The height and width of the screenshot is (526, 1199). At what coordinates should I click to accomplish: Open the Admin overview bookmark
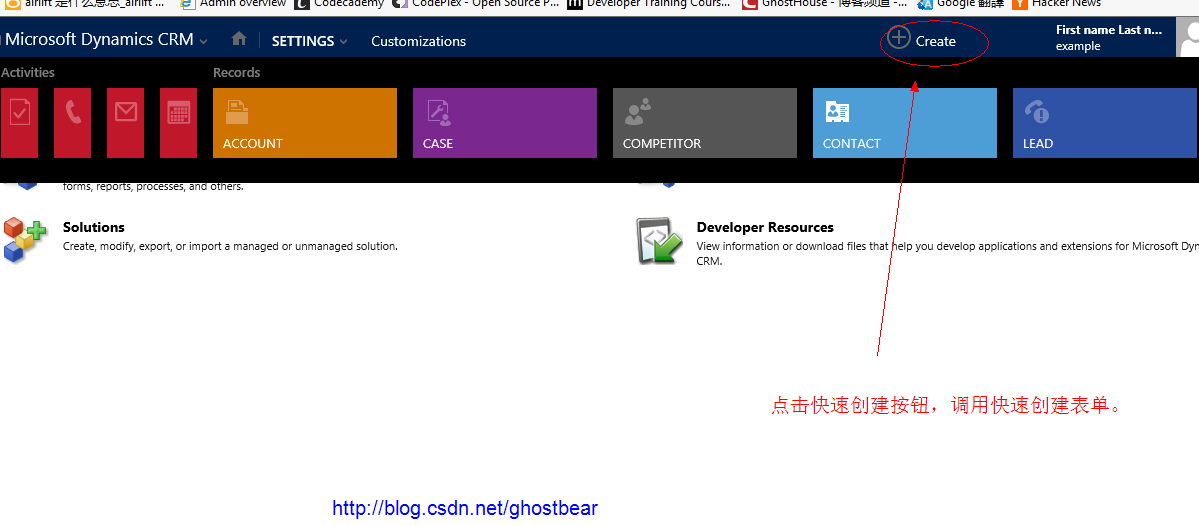pos(234,3)
